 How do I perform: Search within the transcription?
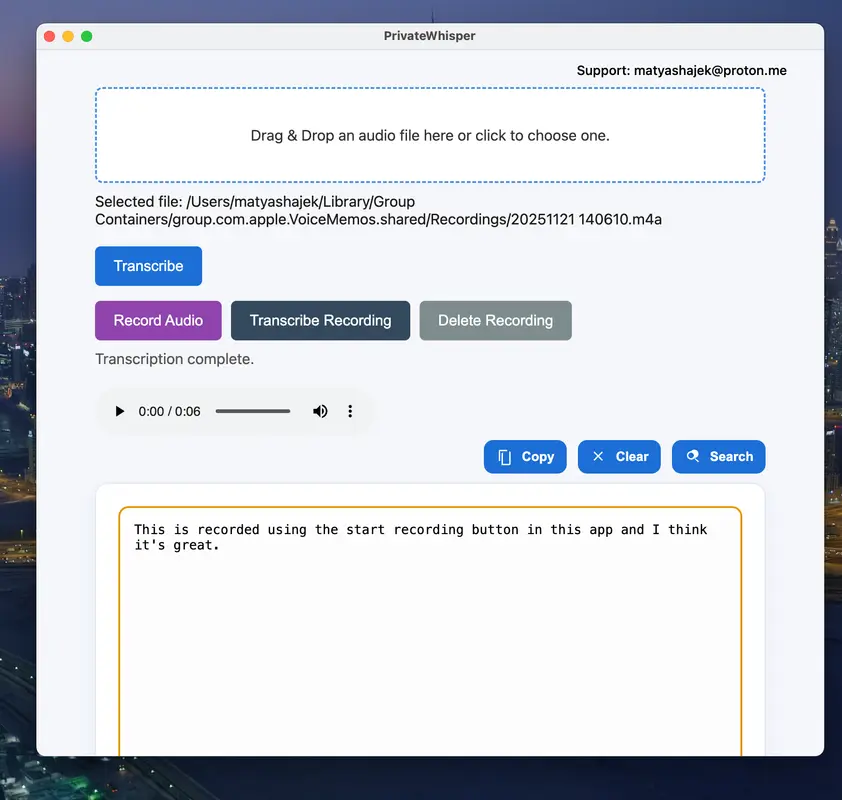pyautogui.click(x=718, y=457)
